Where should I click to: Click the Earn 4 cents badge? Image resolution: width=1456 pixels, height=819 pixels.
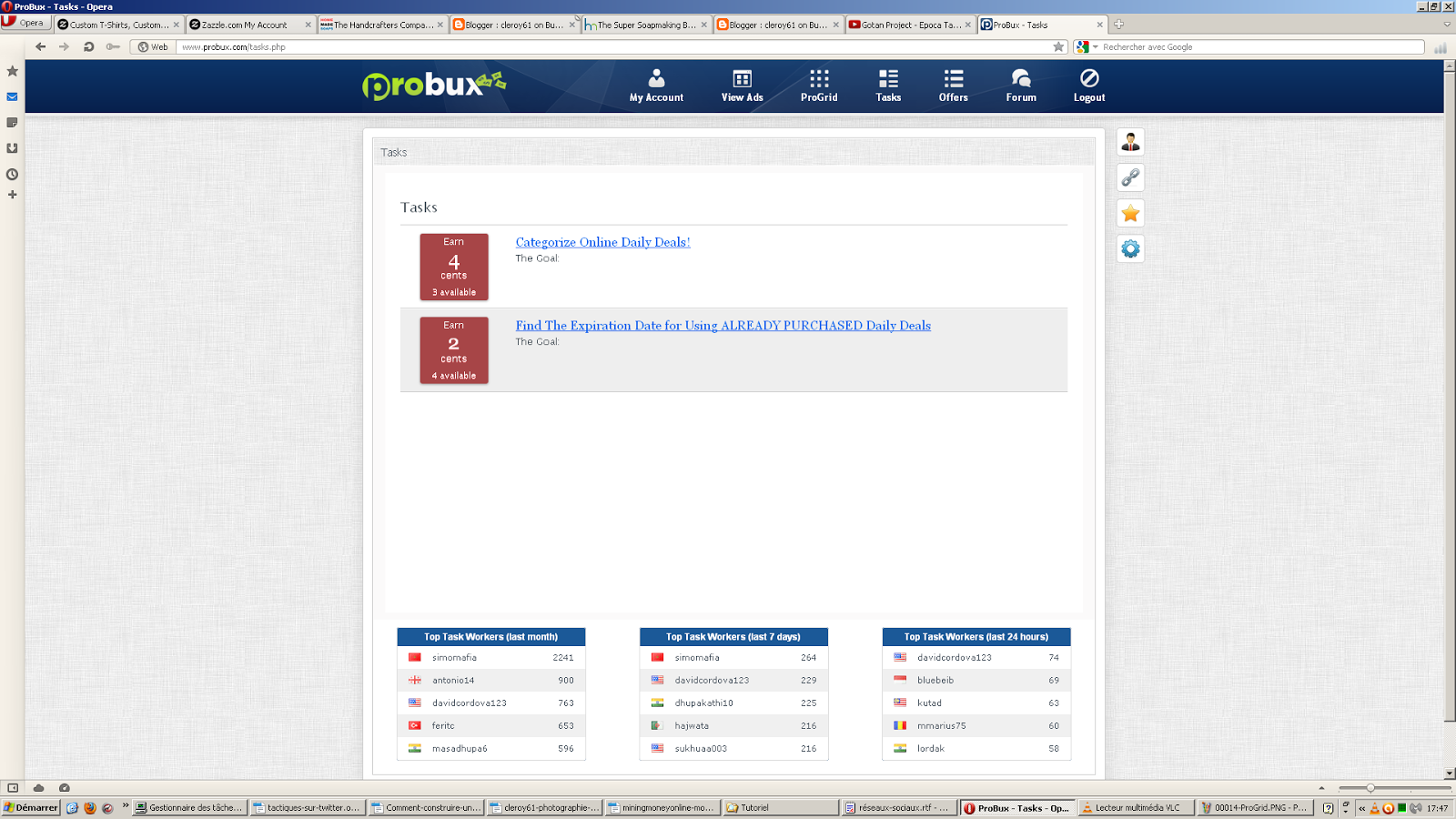click(x=453, y=267)
